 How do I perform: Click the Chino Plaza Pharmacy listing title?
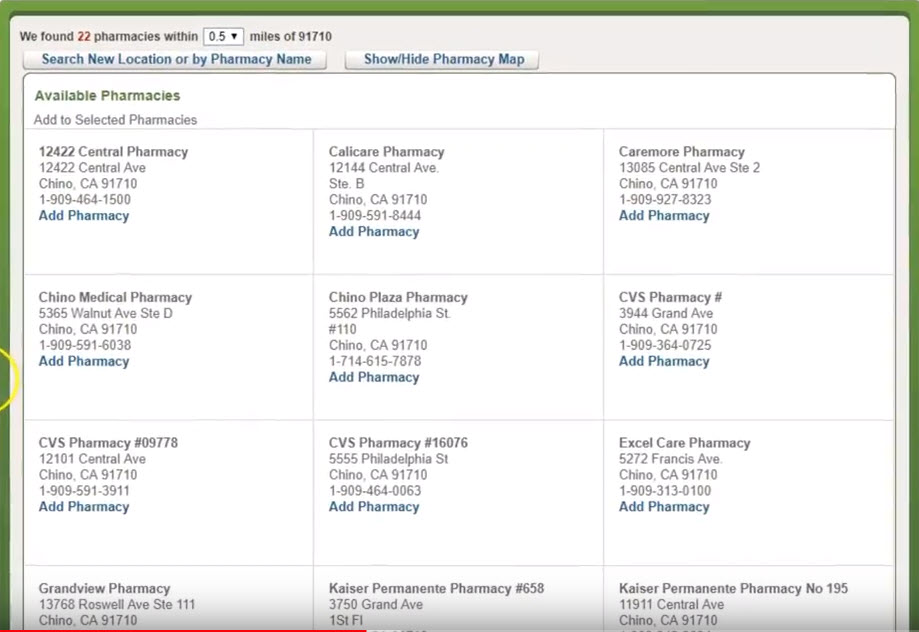tap(398, 298)
